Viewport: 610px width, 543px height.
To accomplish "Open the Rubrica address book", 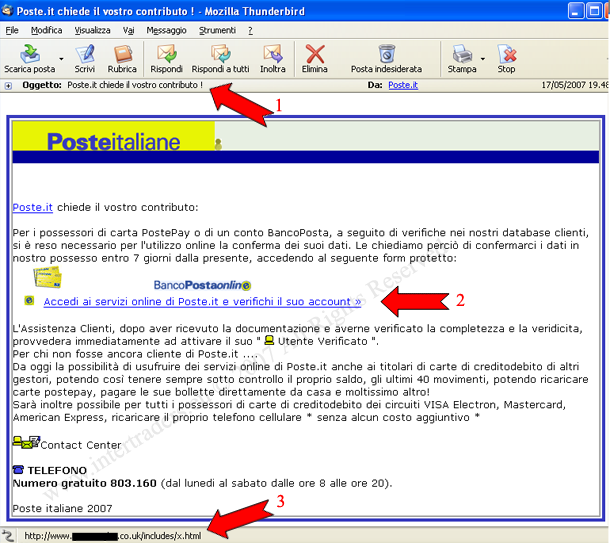I will coord(122,59).
